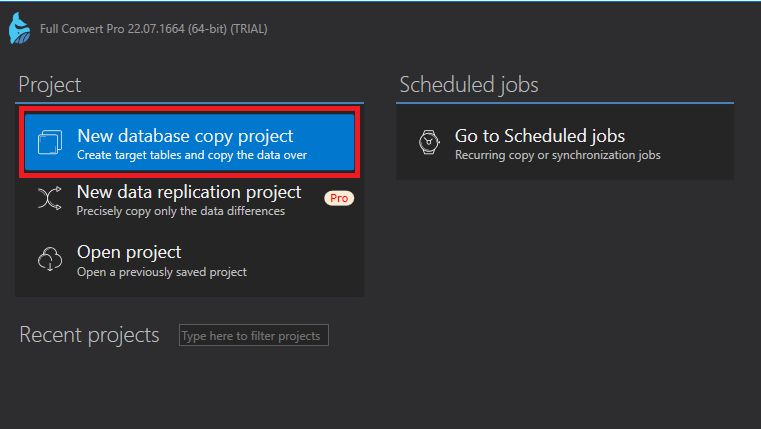Screen dimensions: 761x429
Task: Start a New database copy project
Action: coord(185,136)
